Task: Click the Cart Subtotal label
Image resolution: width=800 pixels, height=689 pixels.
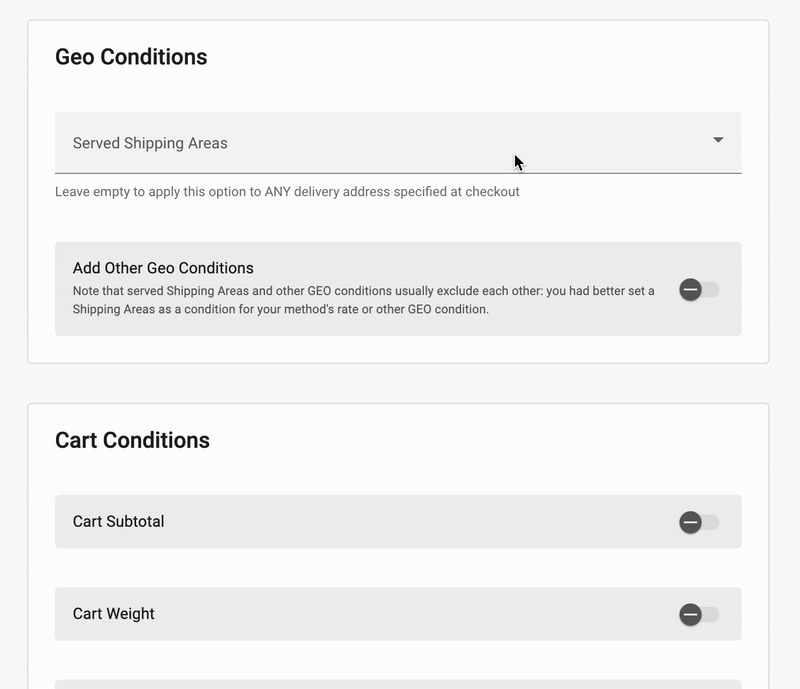Action: (118, 522)
